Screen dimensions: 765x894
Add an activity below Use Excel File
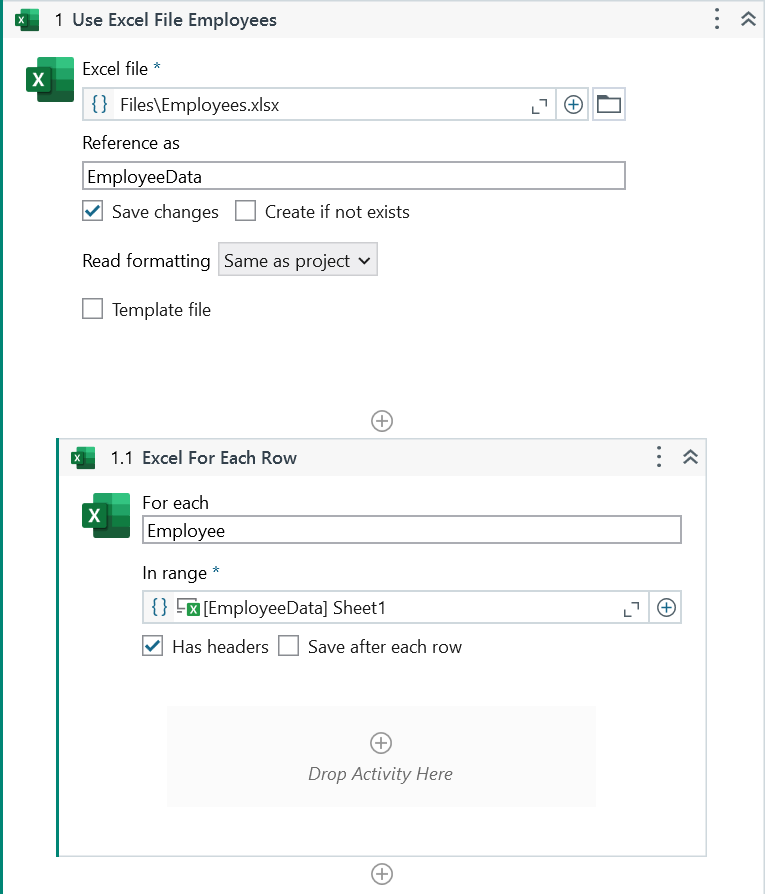381,421
